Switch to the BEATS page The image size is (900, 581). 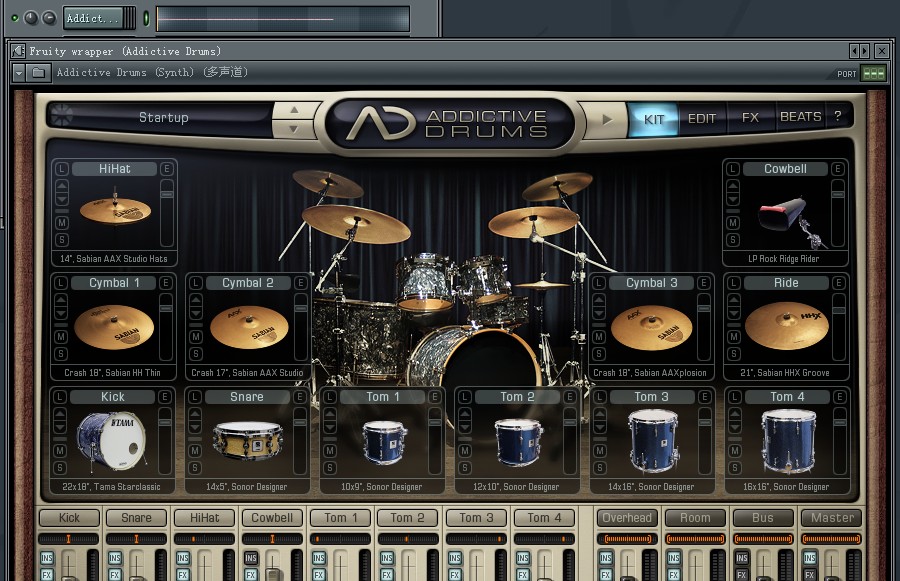click(800, 117)
